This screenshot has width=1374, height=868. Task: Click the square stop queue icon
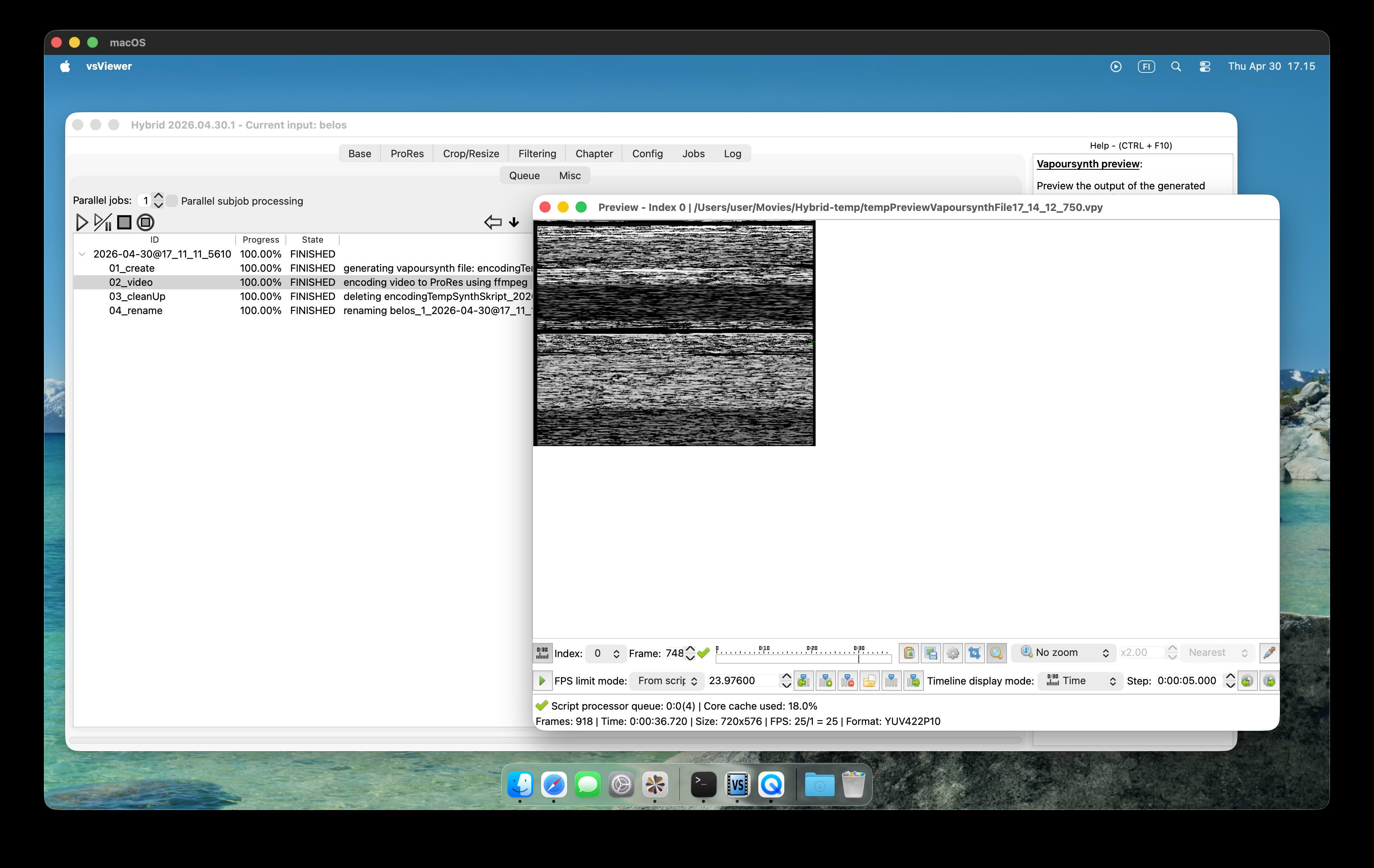pyautogui.click(x=124, y=222)
